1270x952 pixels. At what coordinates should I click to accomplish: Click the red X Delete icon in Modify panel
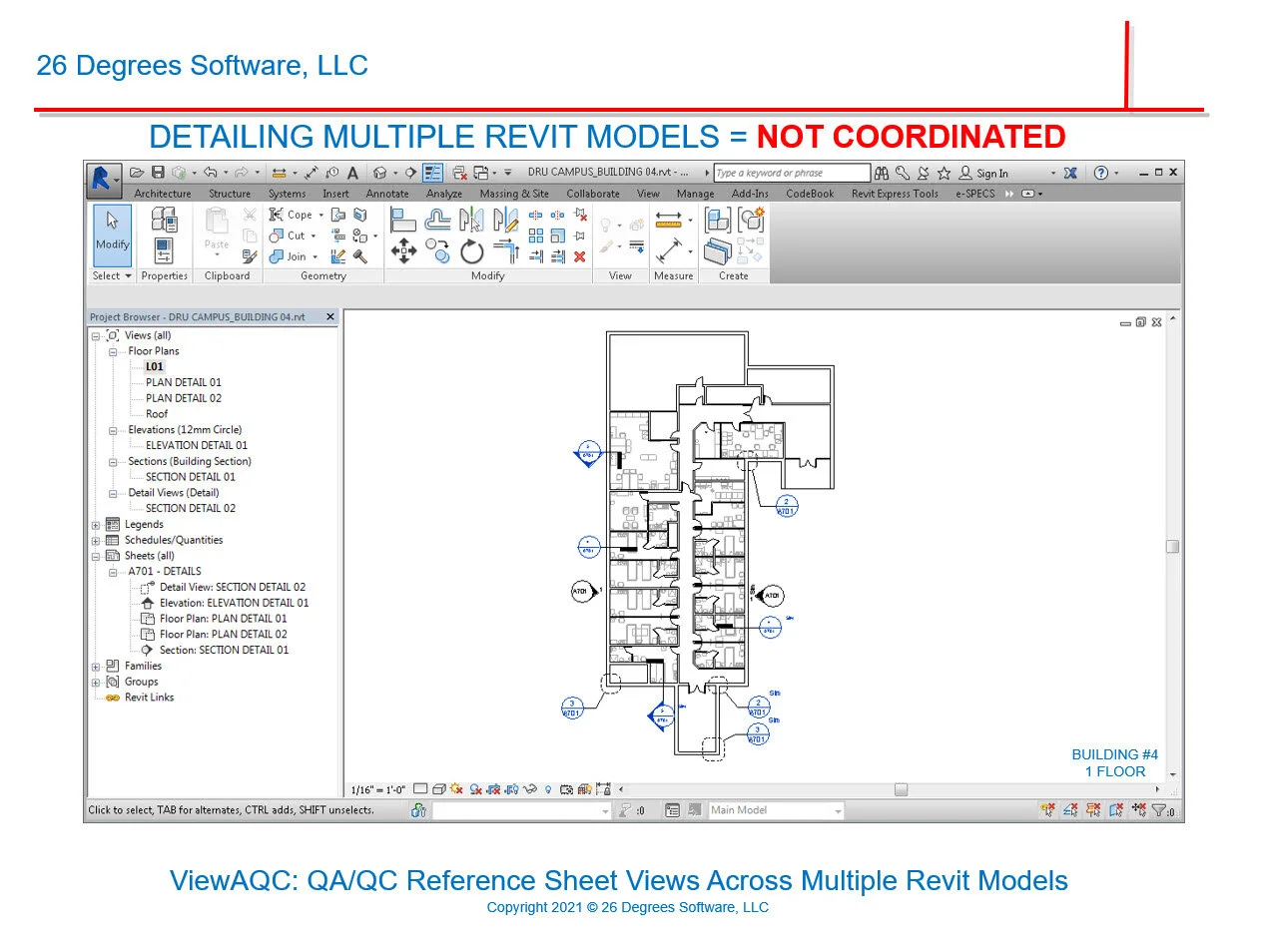coord(579,256)
